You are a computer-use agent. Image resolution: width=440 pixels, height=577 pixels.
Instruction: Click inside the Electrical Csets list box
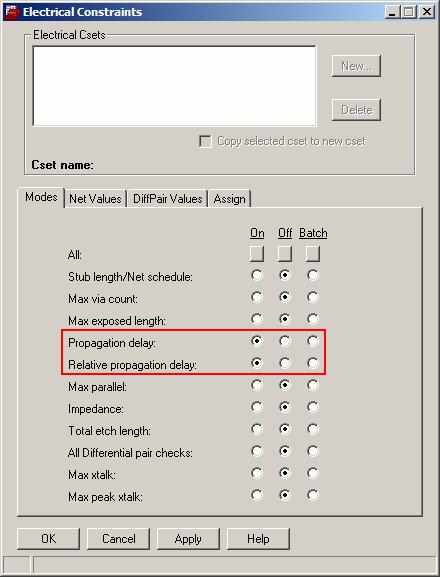click(174, 86)
